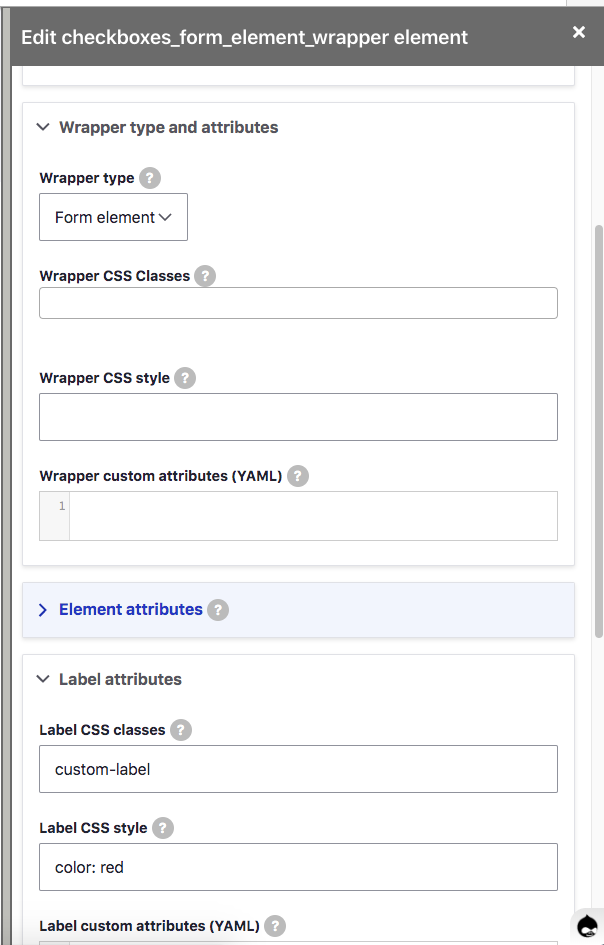Click inside Wrapper custom attributes YAML editor
The image size is (604, 945).
[x=313, y=516]
